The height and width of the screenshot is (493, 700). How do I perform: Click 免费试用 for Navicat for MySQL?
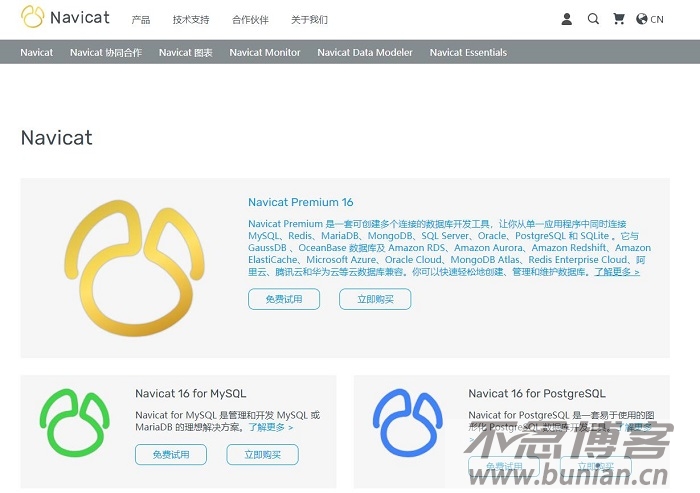coord(171,455)
